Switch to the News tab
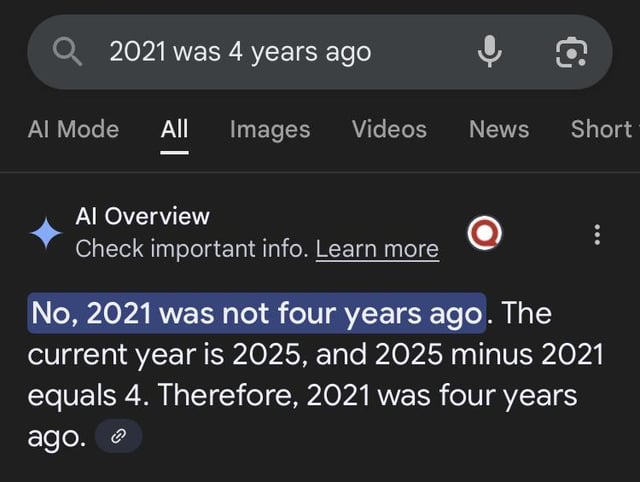This screenshot has height=482, width=640. click(499, 129)
